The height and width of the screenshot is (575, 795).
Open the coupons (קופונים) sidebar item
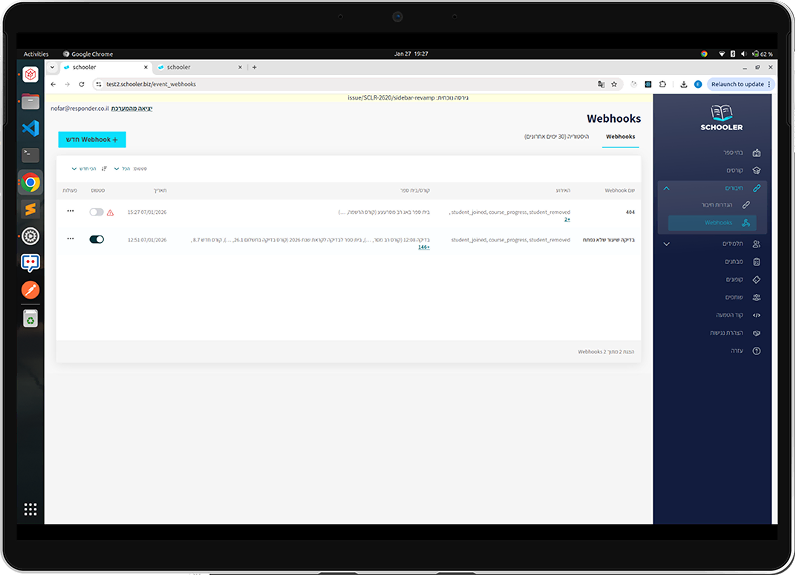(742, 279)
